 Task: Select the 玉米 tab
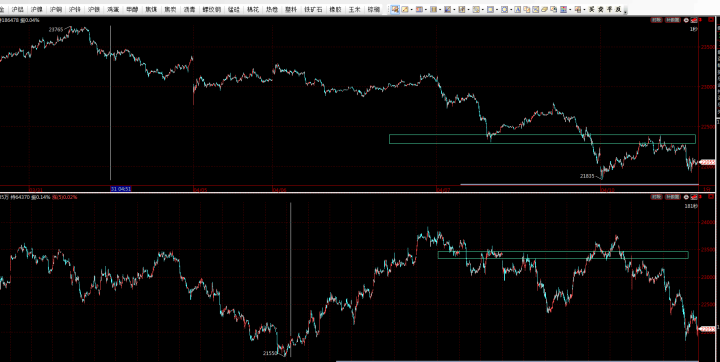[x=354, y=9]
